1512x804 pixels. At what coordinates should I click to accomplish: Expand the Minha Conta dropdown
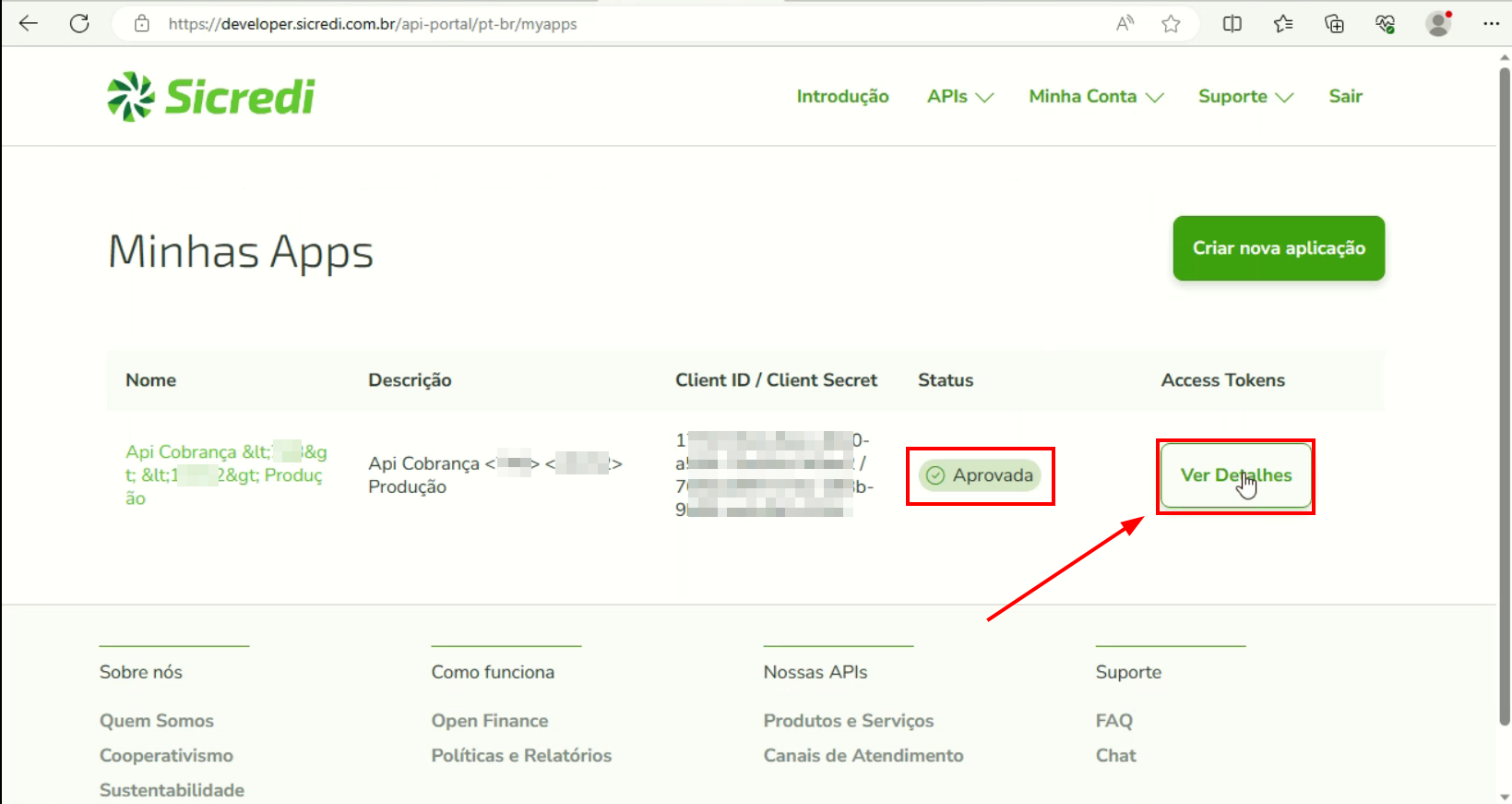coord(1096,97)
